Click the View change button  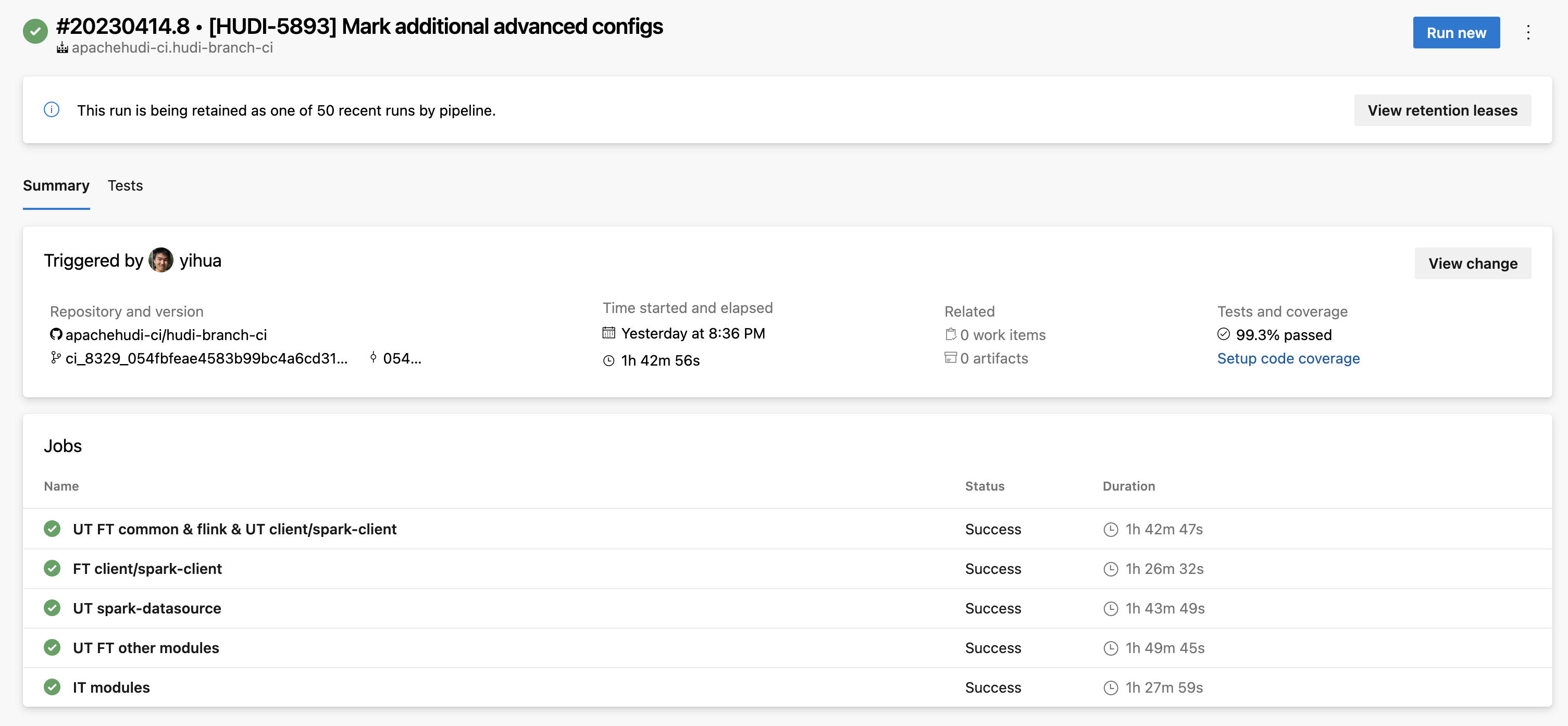click(1473, 264)
